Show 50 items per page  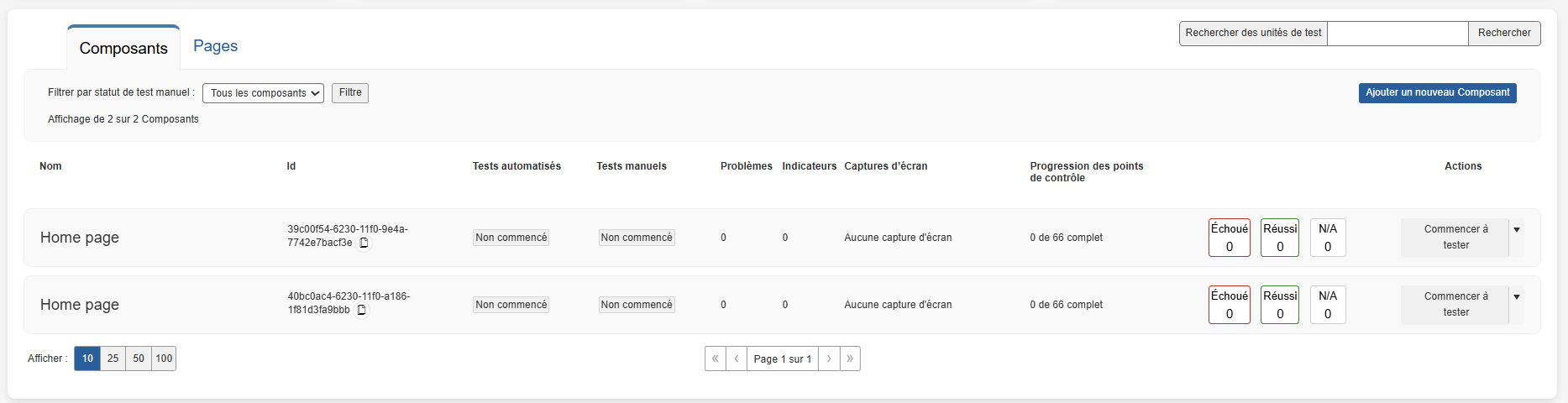pyautogui.click(x=139, y=359)
